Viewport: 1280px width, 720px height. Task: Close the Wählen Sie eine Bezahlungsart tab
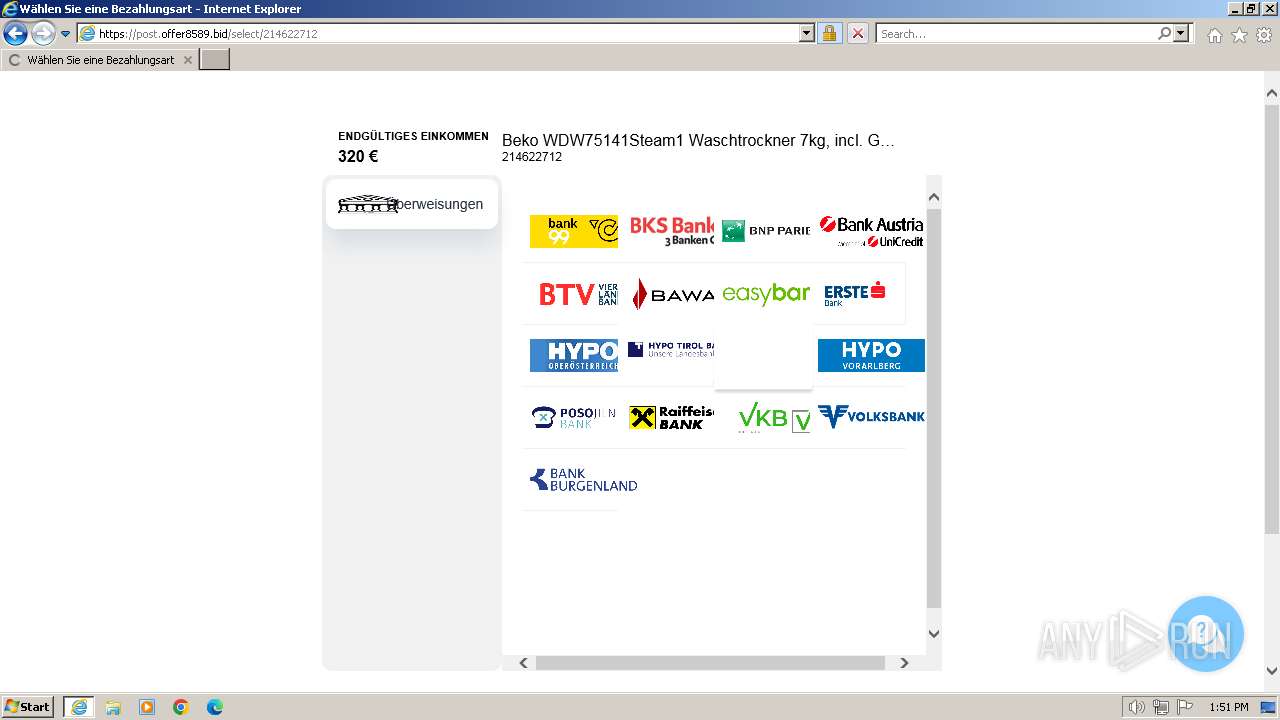click(187, 60)
